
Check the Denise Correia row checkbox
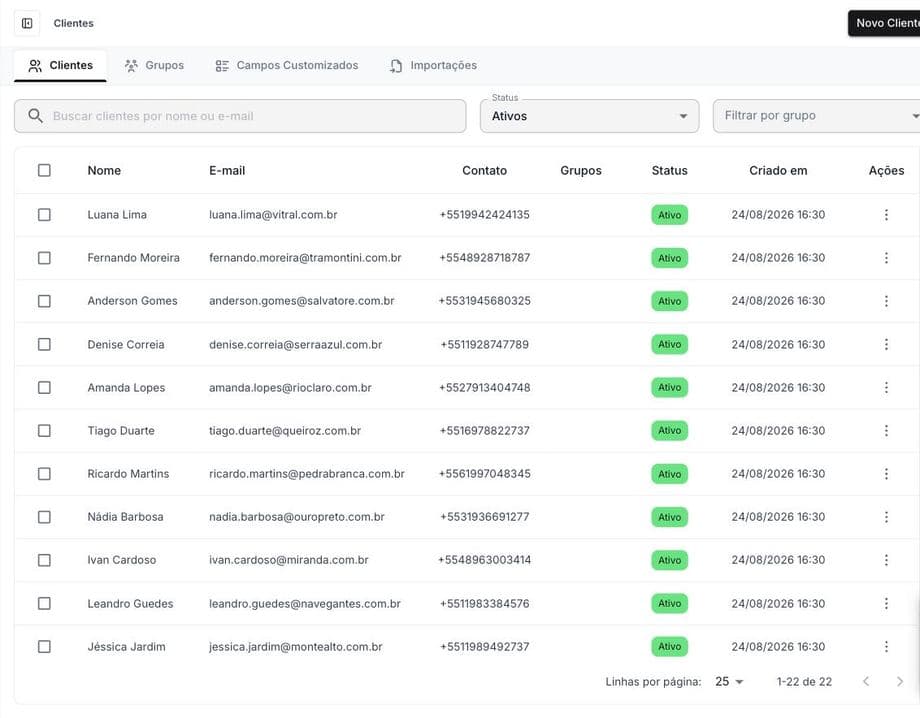click(44, 344)
